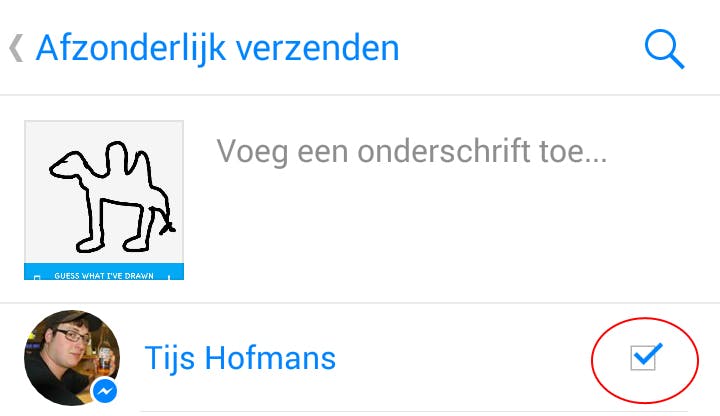
Task: Click the lightning bolt Messenger logo
Action: point(105,391)
